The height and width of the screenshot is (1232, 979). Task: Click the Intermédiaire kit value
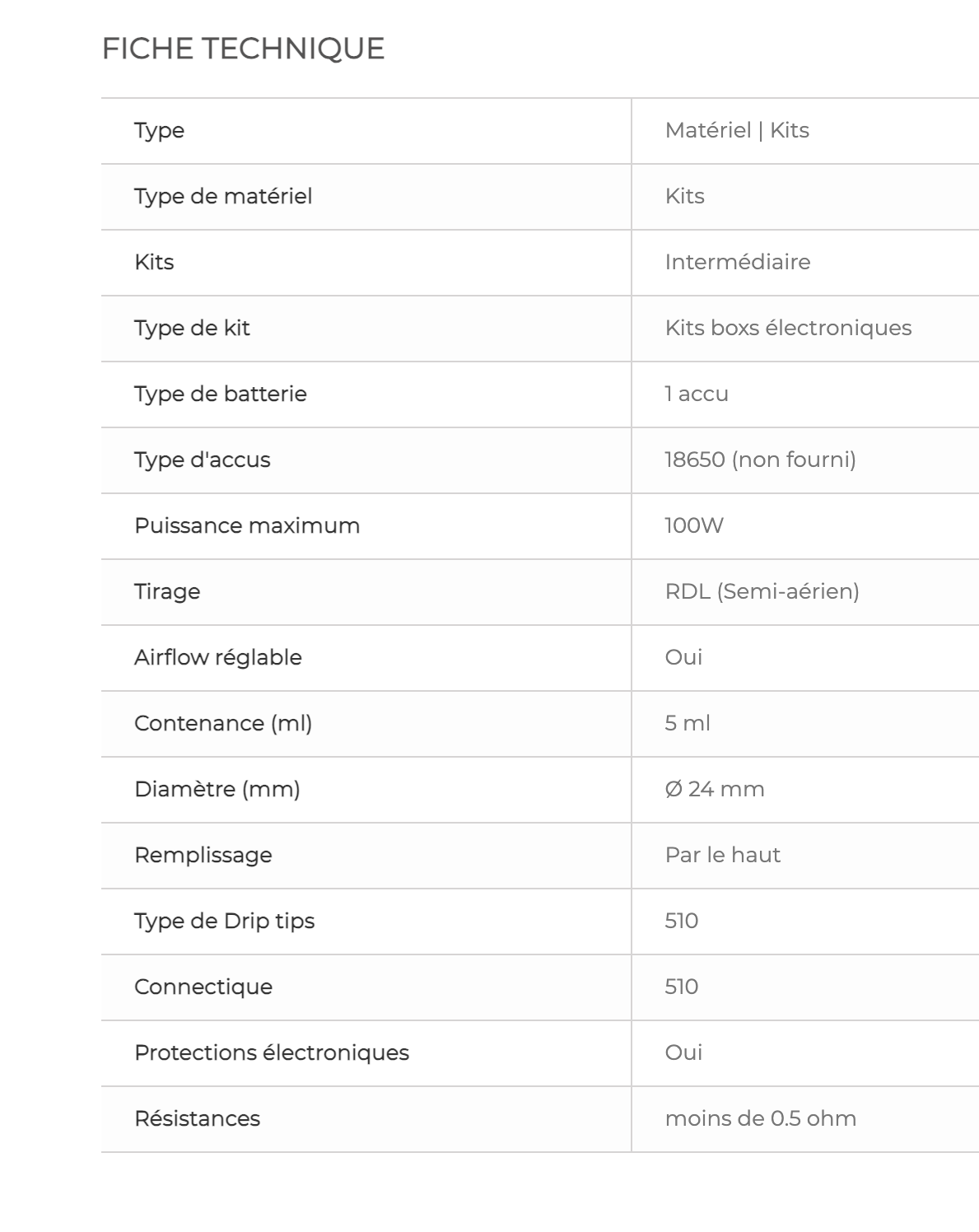click(x=738, y=262)
